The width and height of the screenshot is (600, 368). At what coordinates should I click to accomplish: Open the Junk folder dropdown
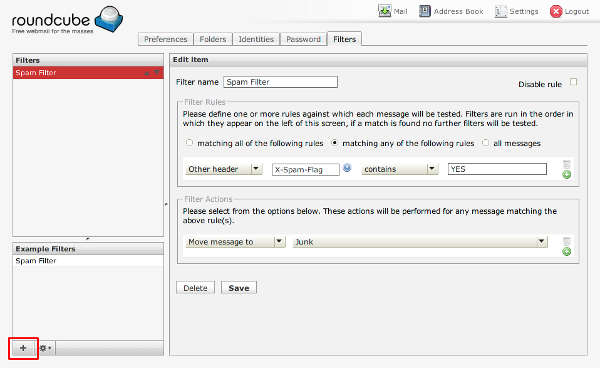tap(420, 242)
